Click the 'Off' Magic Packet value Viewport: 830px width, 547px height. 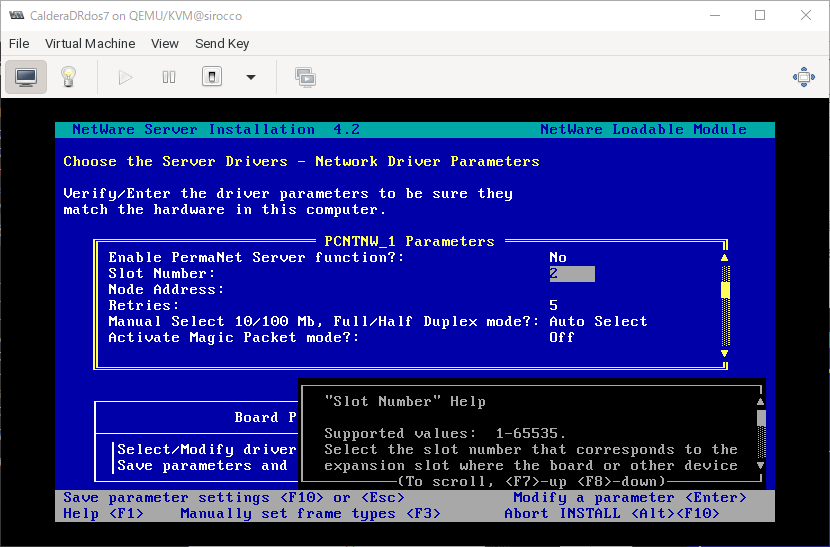(562, 337)
